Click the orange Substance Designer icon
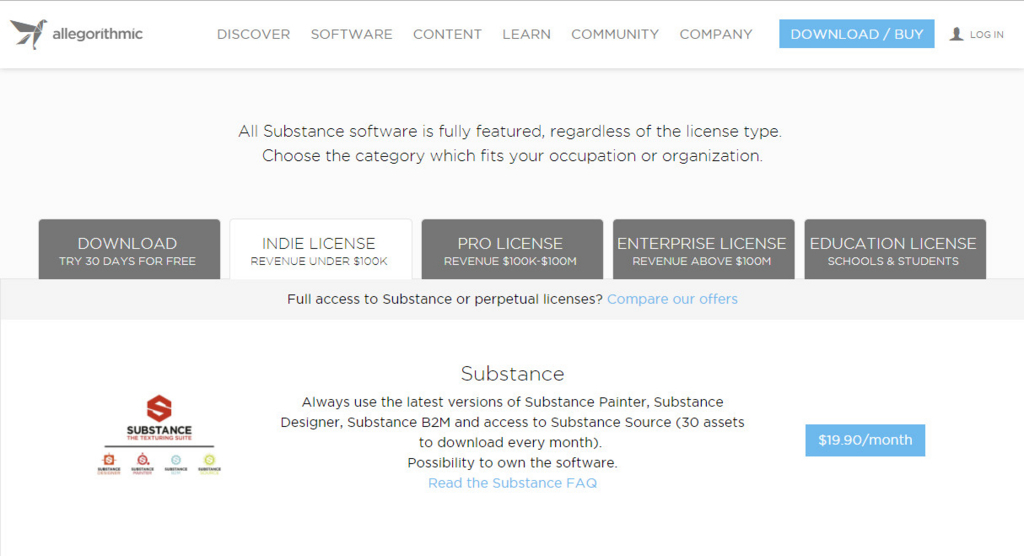 [x=109, y=460]
